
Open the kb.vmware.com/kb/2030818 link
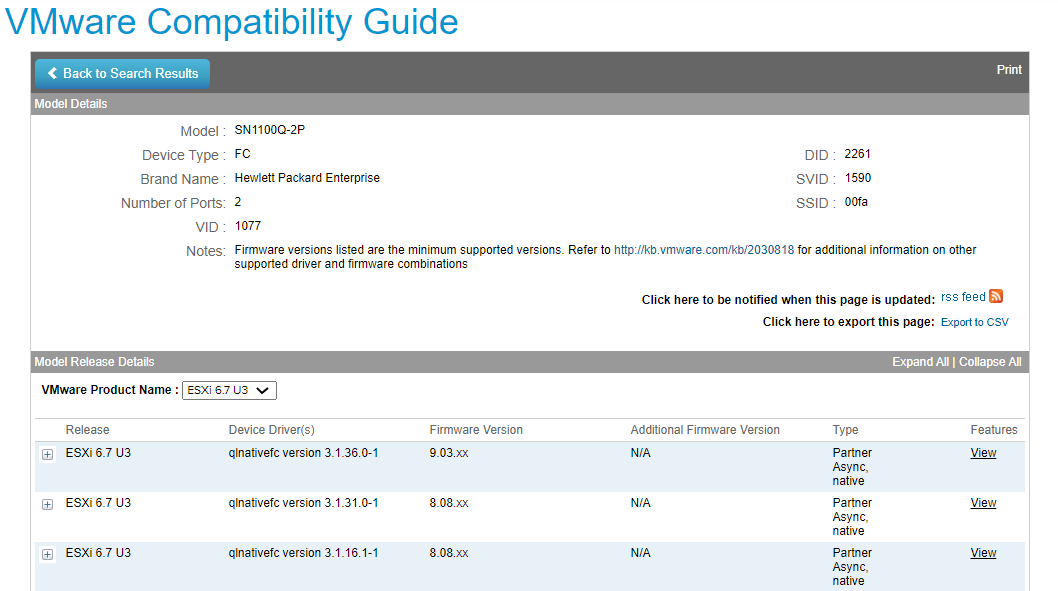704,250
